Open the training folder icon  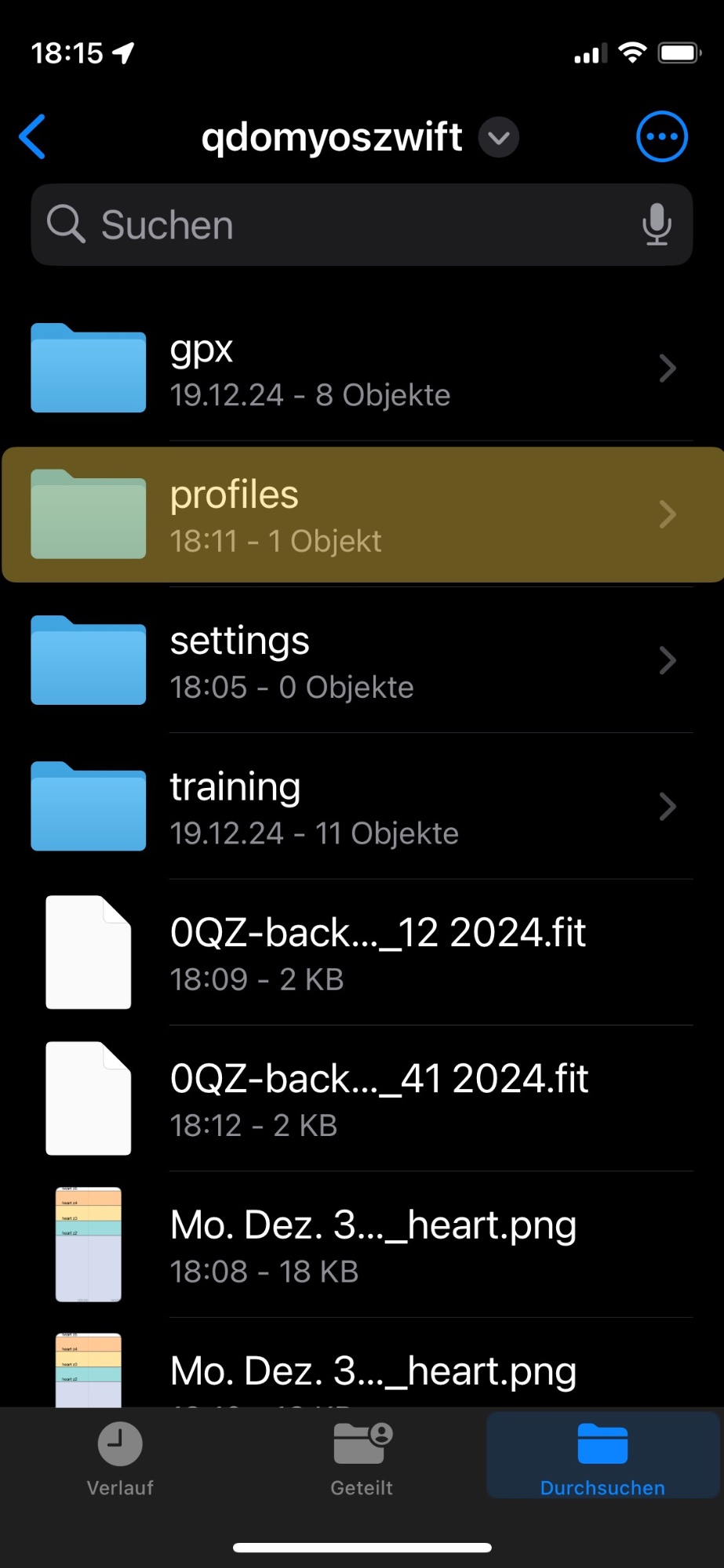[88, 806]
